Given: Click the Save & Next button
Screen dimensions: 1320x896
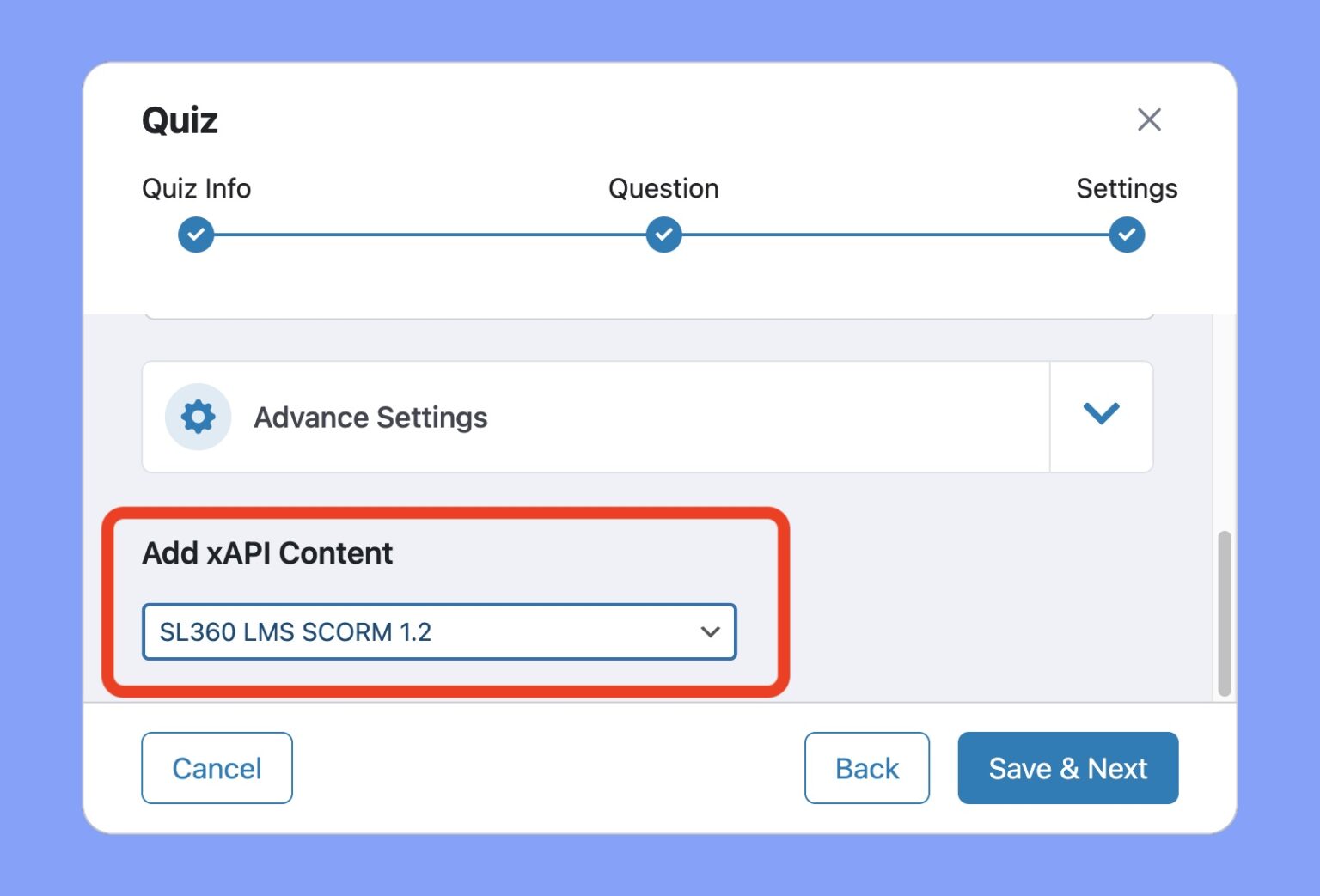Looking at the screenshot, I should (1068, 768).
